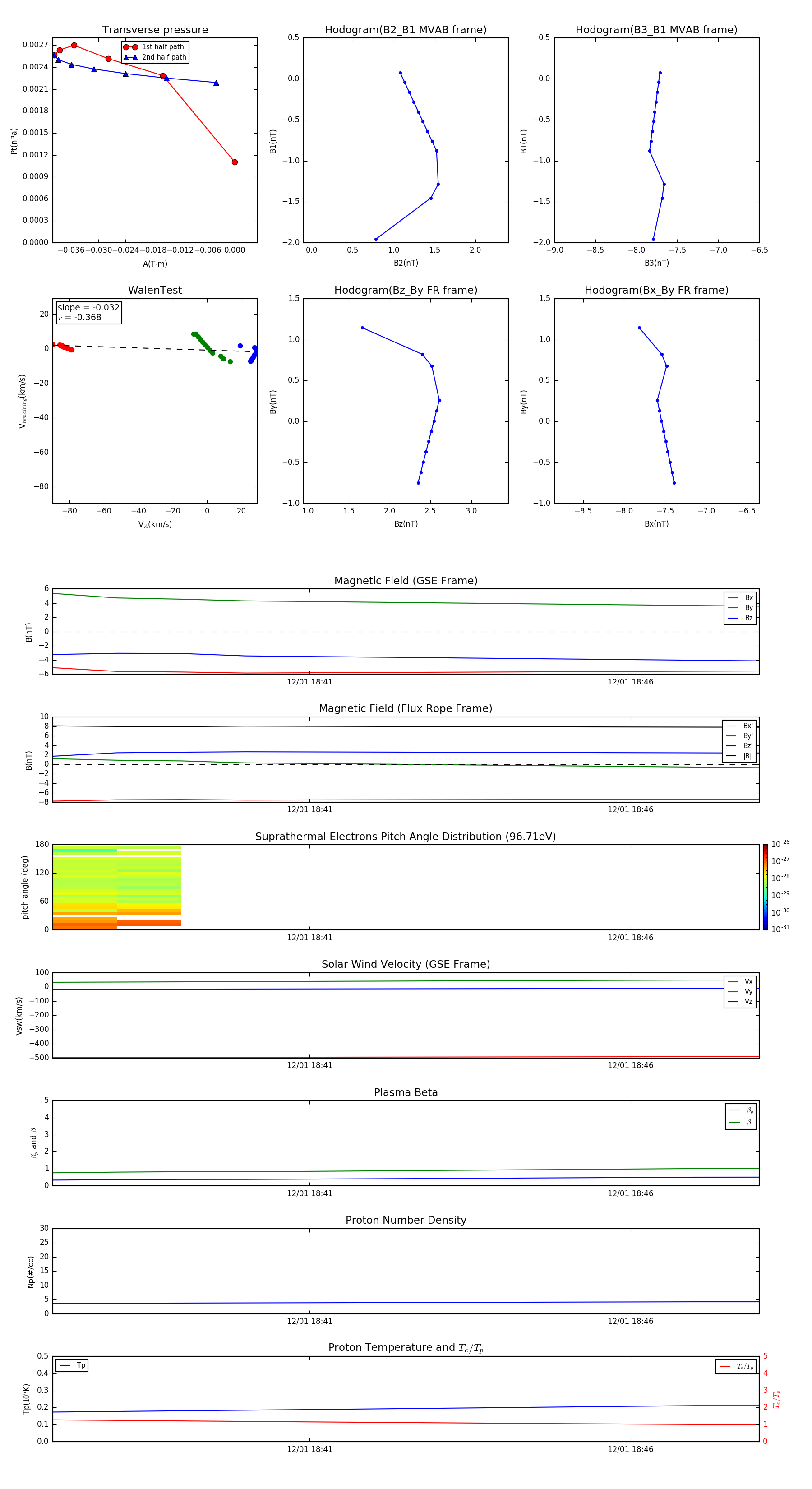
Task: Click the 'Vsw(km/s)' y-axis label
Action: coord(18,1016)
